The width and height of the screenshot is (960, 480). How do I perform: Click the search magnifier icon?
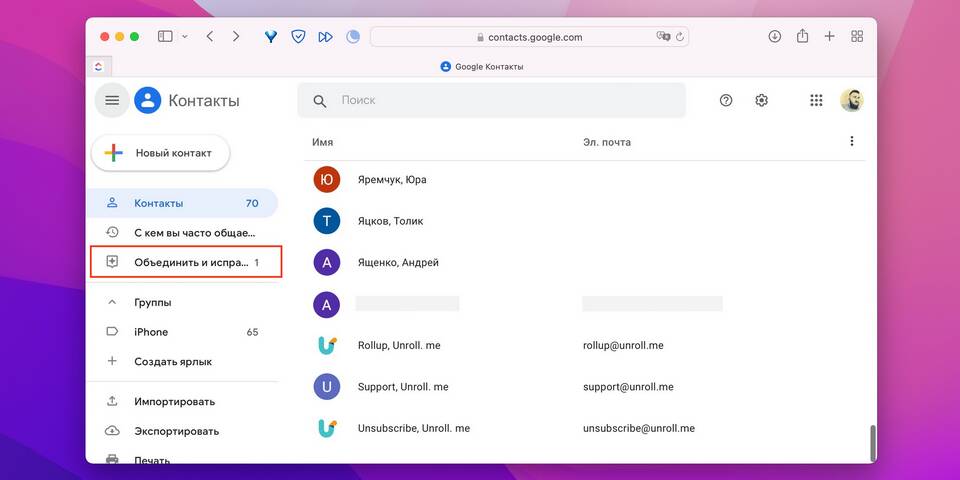tap(320, 101)
